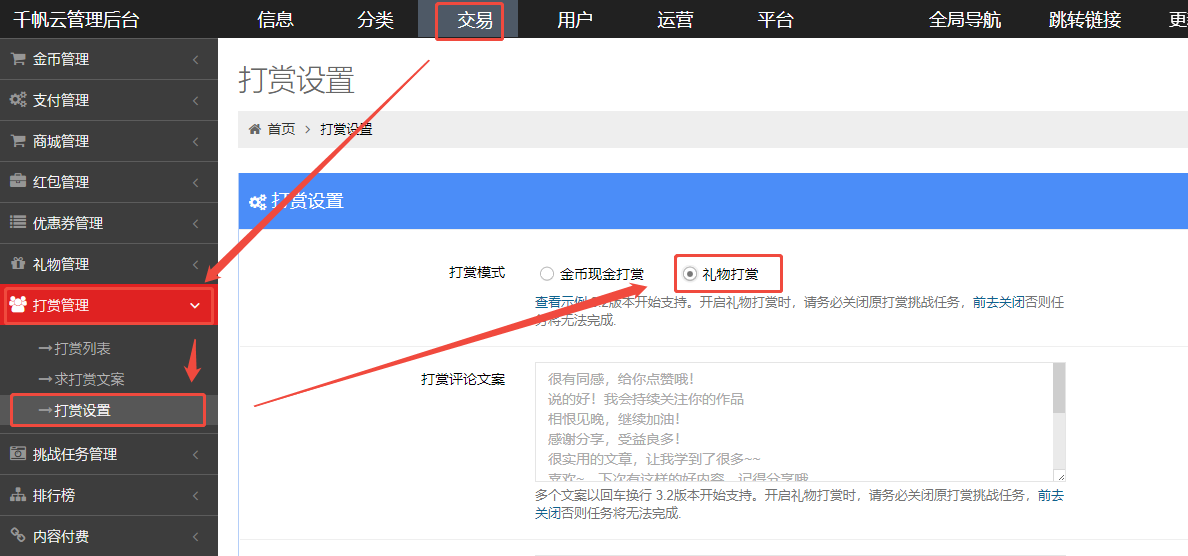Open the 信息 top menu
Image resolution: width=1188 pixels, height=556 pixels.
(276, 20)
